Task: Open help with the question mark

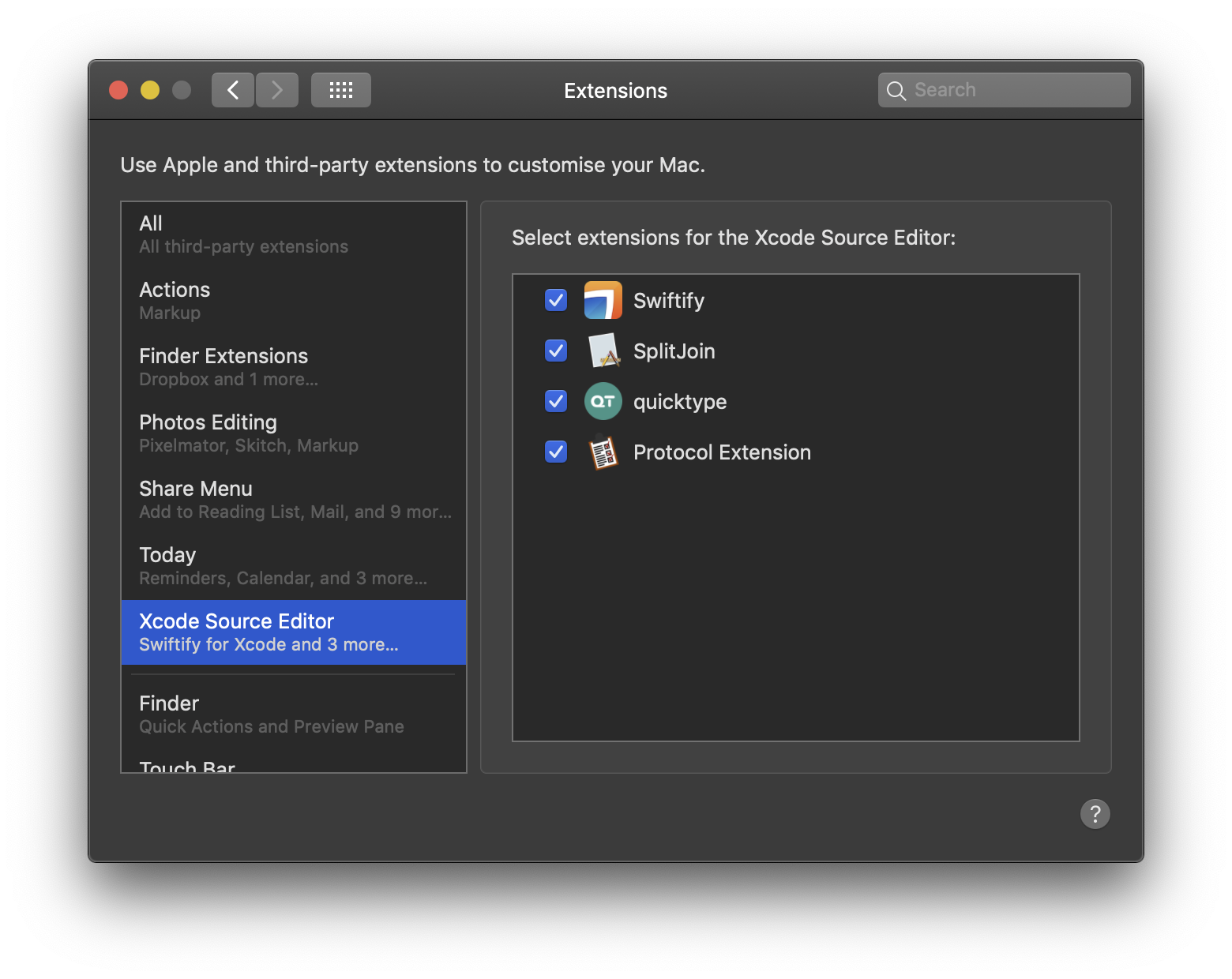Action: tap(1095, 814)
